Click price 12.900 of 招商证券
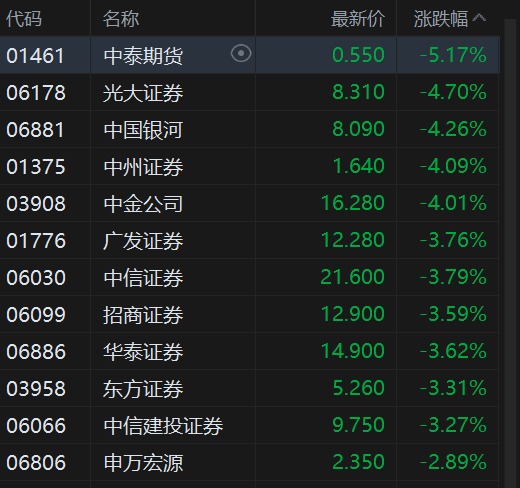Viewport: 520px width, 488px height. point(353,314)
